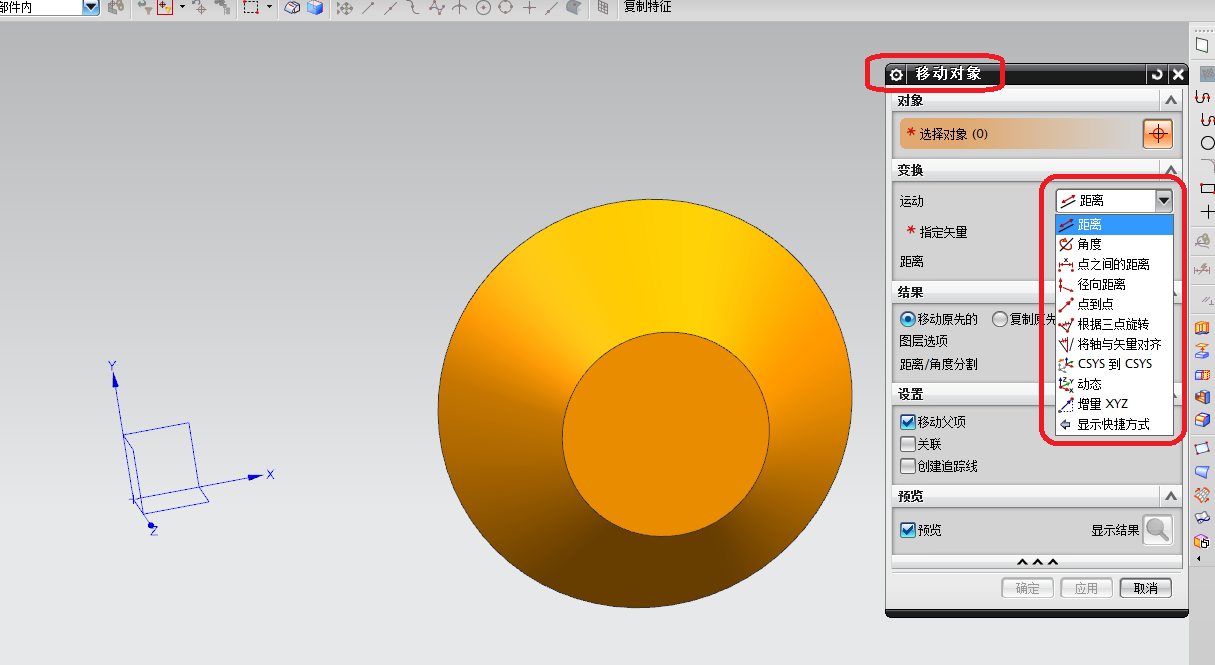Click the 选择对象 (0) selection field
Image resolution: width=1215 pixels, height=665 pixels.
coord(1020,134)
